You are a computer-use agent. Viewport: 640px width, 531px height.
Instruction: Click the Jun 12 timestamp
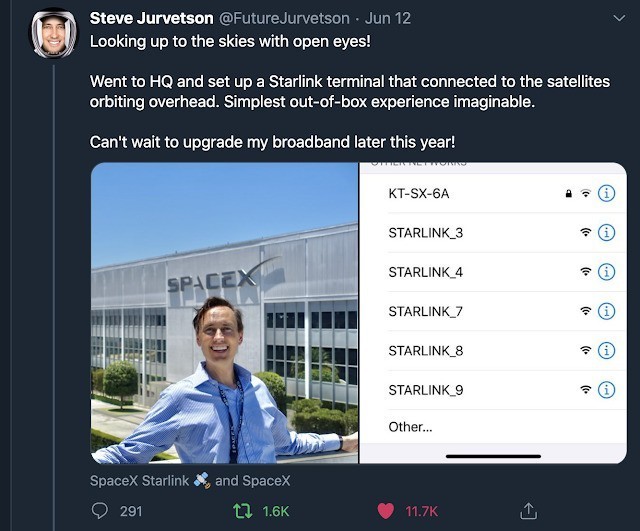click(388, 18)
